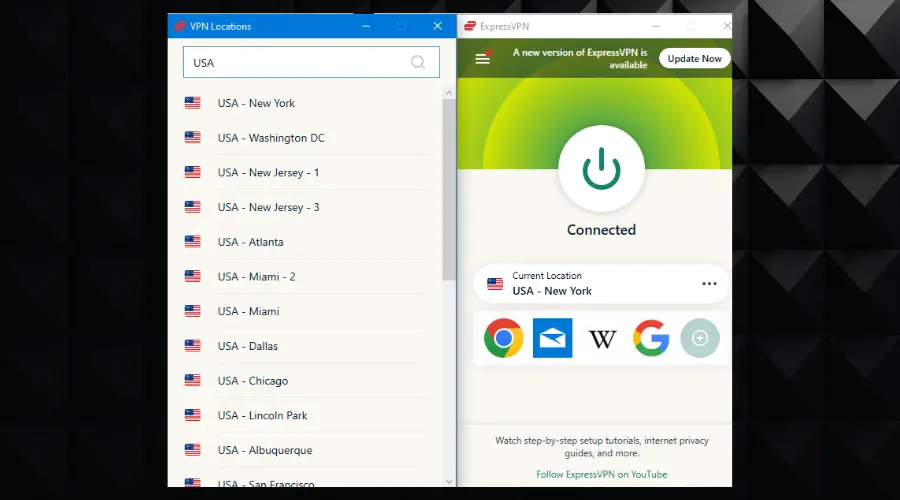Pick USA - Miami - 2 server
Screen dimensions: 900x500
pos(306,277)
